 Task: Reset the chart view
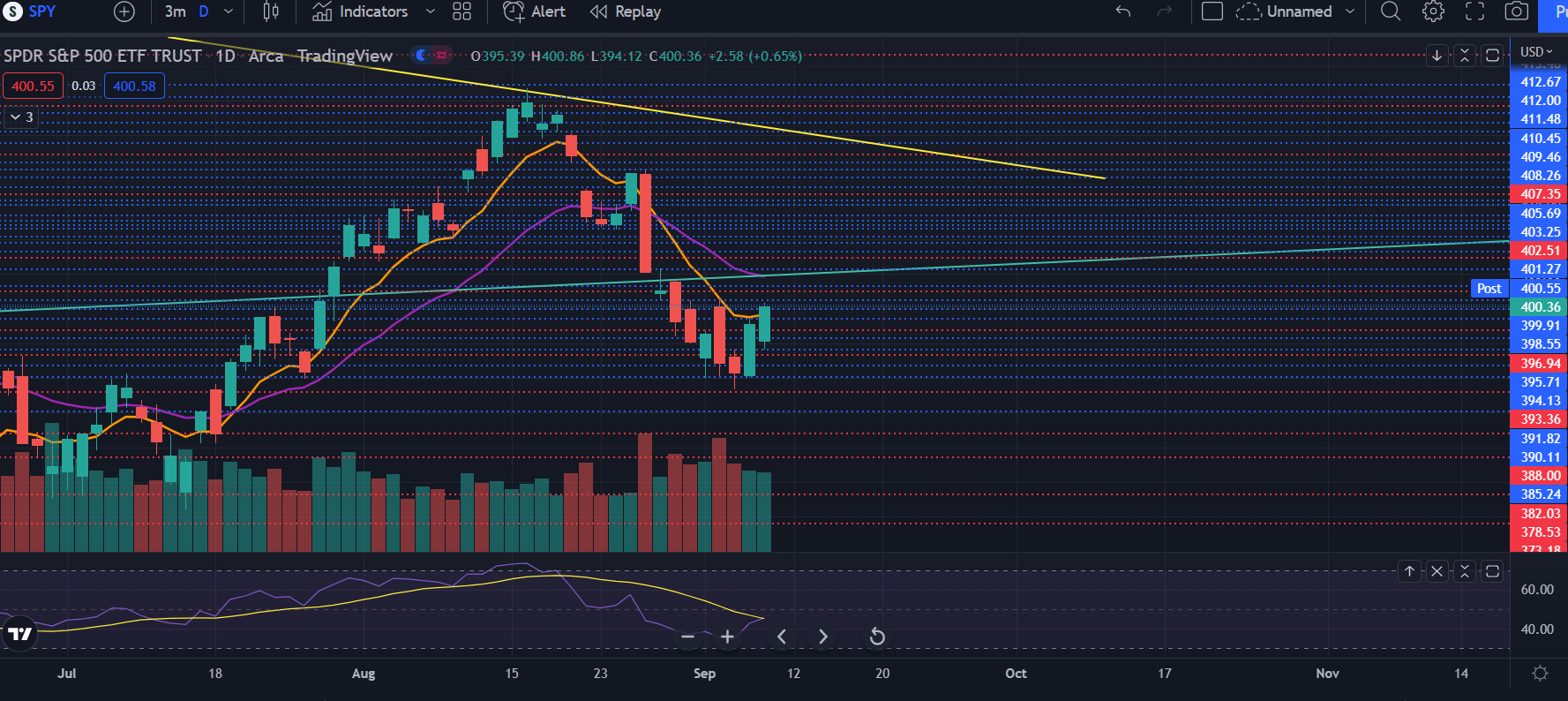[877, 637]
